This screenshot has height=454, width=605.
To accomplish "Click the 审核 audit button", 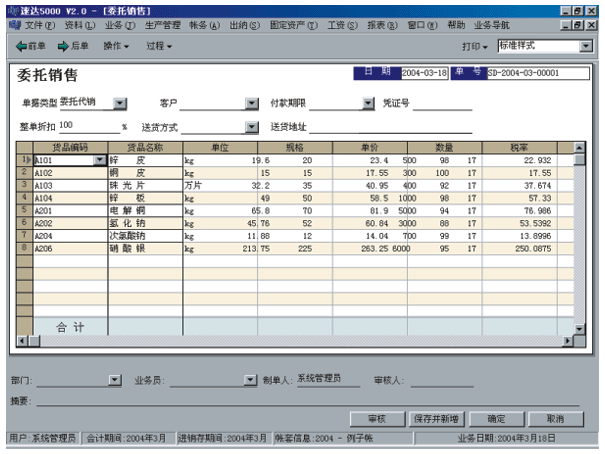I will click(376, 419).
